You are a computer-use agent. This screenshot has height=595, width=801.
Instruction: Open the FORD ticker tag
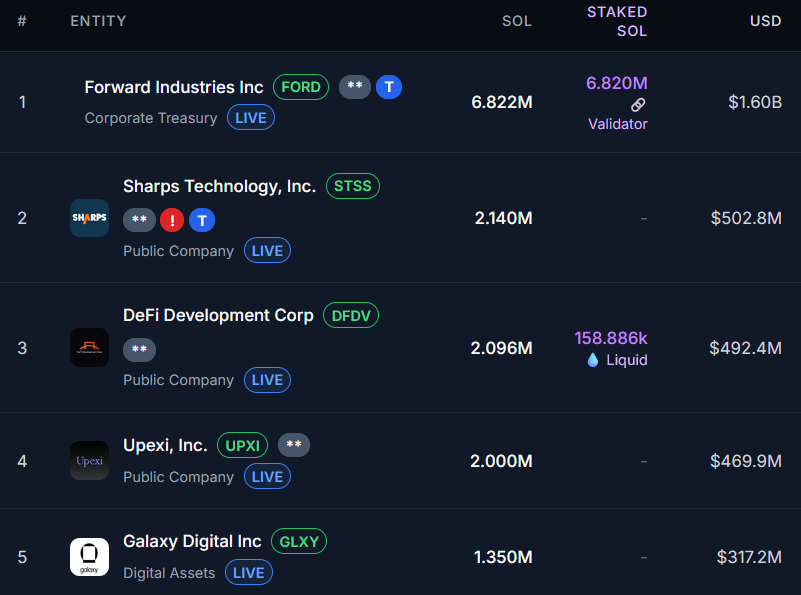301,87
